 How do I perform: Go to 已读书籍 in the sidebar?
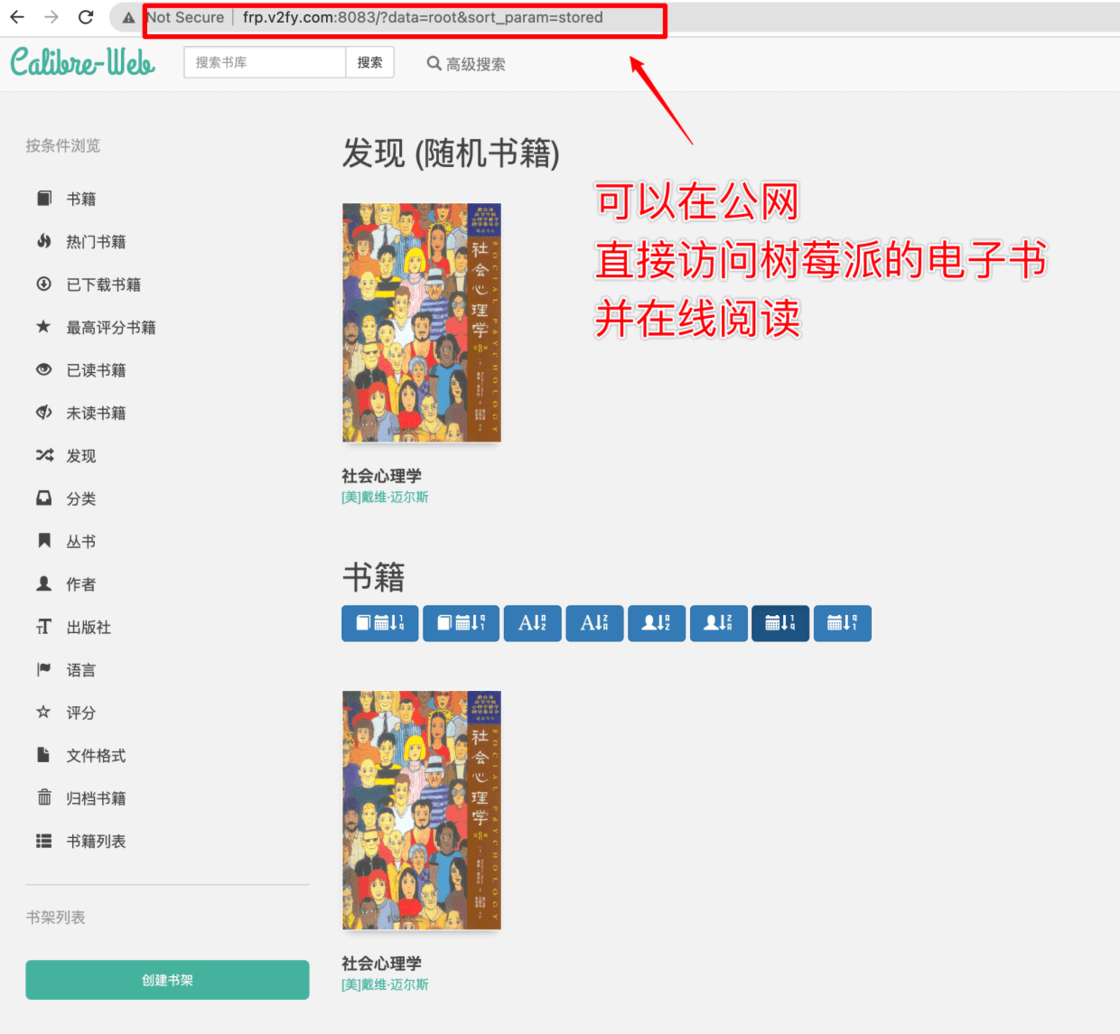pyautogui.click(x=96, y=370)
